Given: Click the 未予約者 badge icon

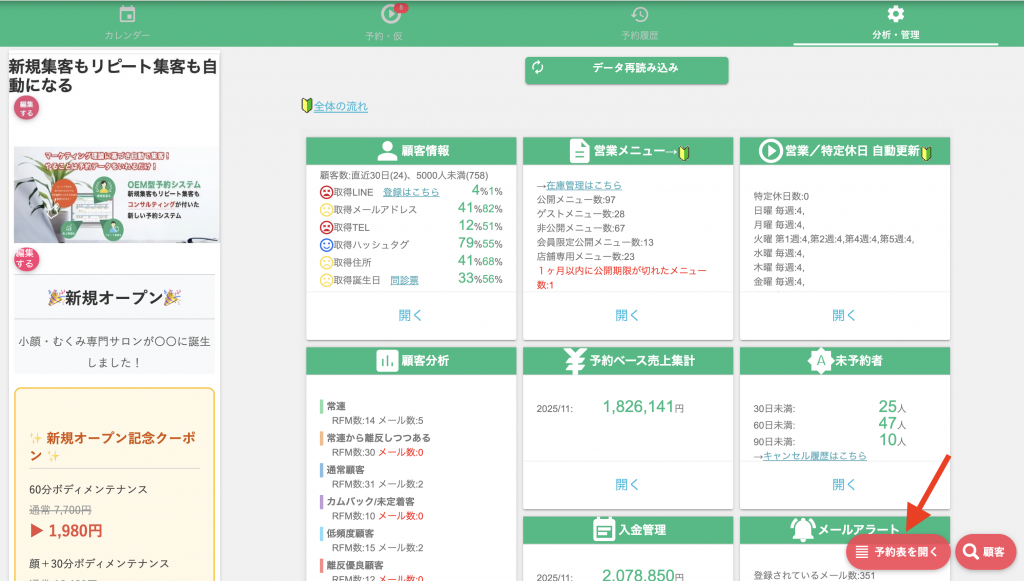Looking at the screenshot, I should coord(820,360).
